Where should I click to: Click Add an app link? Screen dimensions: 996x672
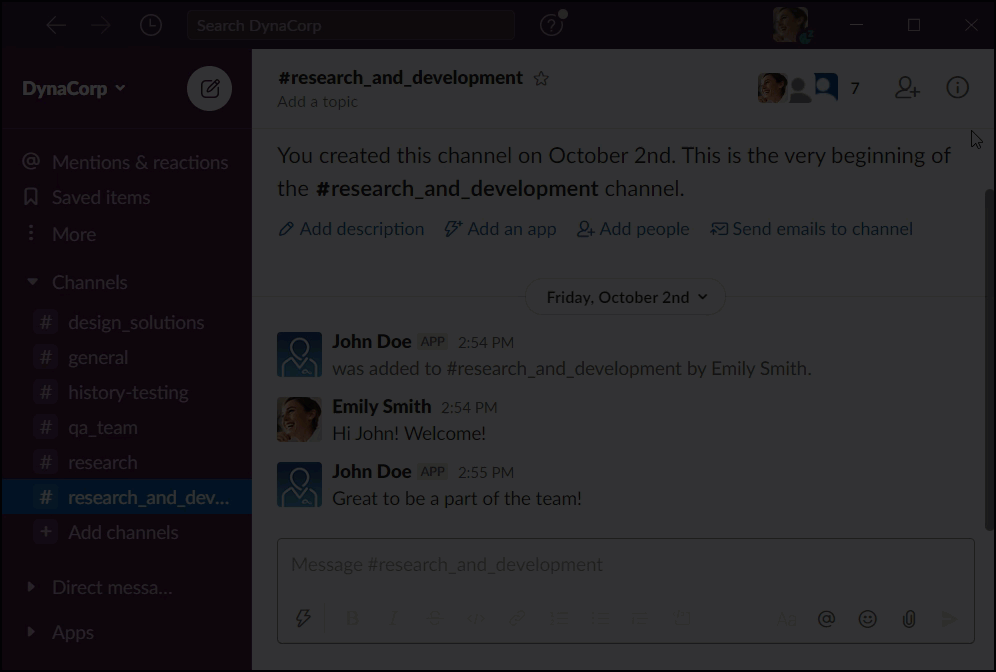tap(501, 229)
